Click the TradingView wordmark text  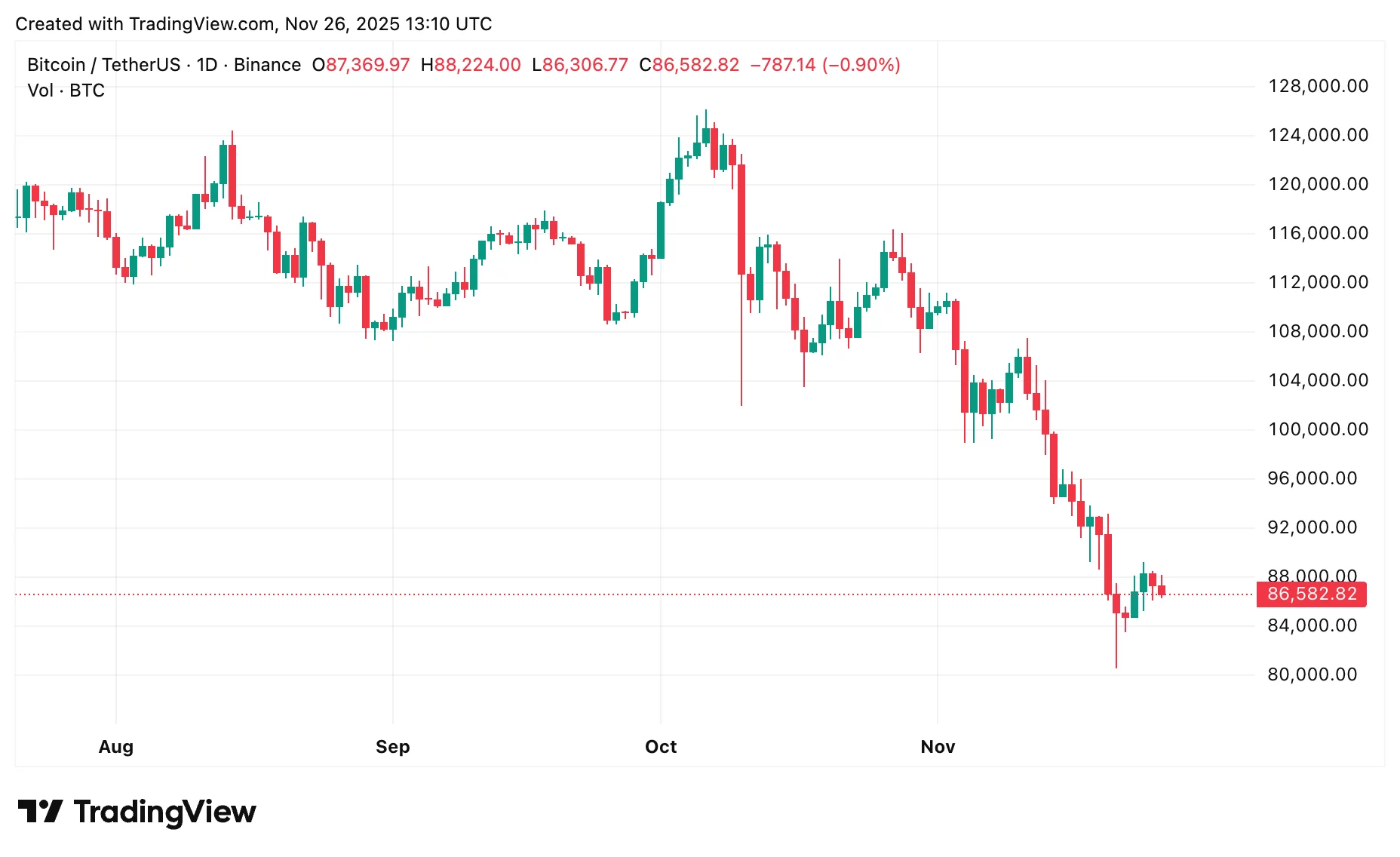pyautogui.click(x=164, y=812)
